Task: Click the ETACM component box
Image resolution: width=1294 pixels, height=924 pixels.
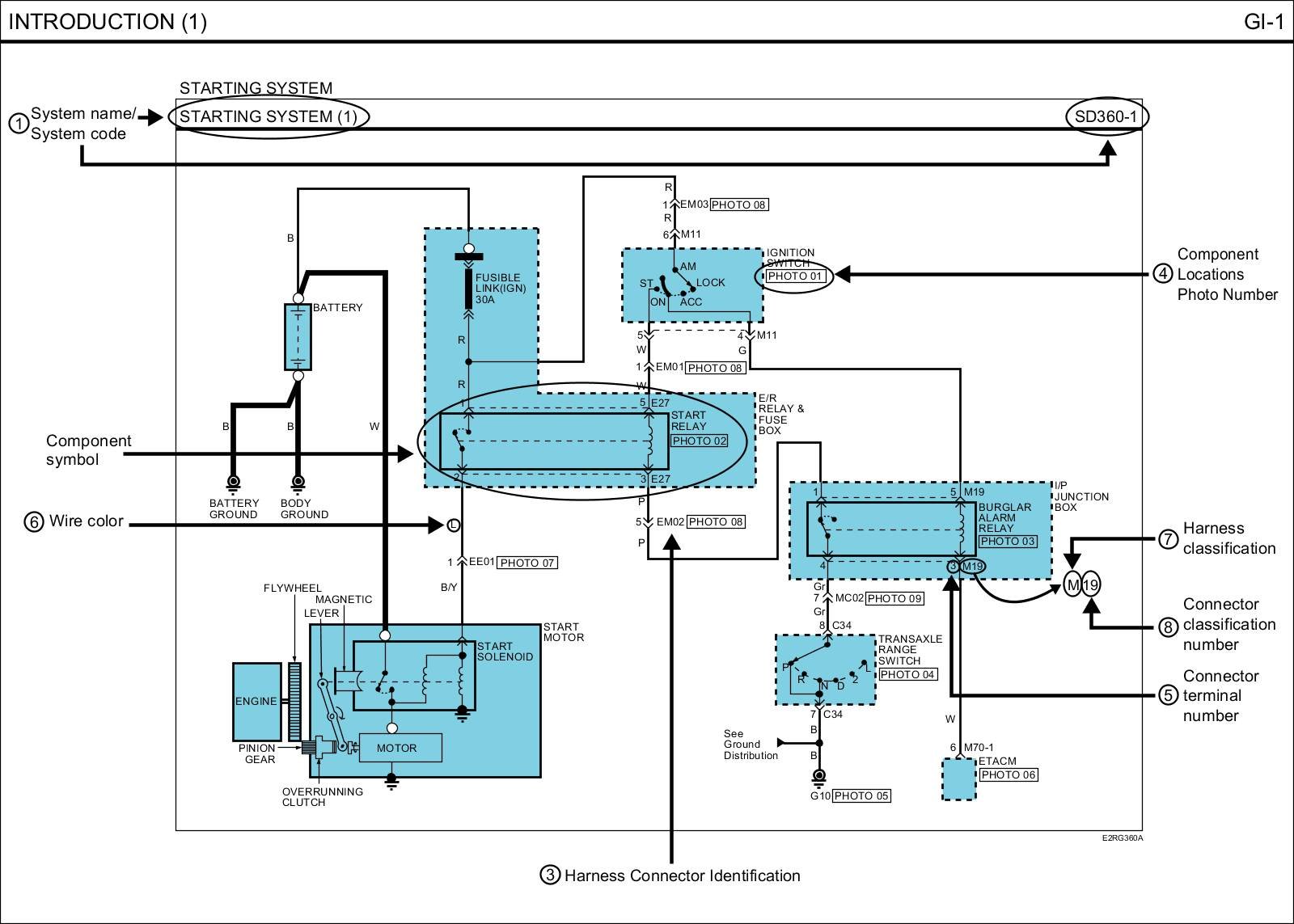Action: point(958,779)
